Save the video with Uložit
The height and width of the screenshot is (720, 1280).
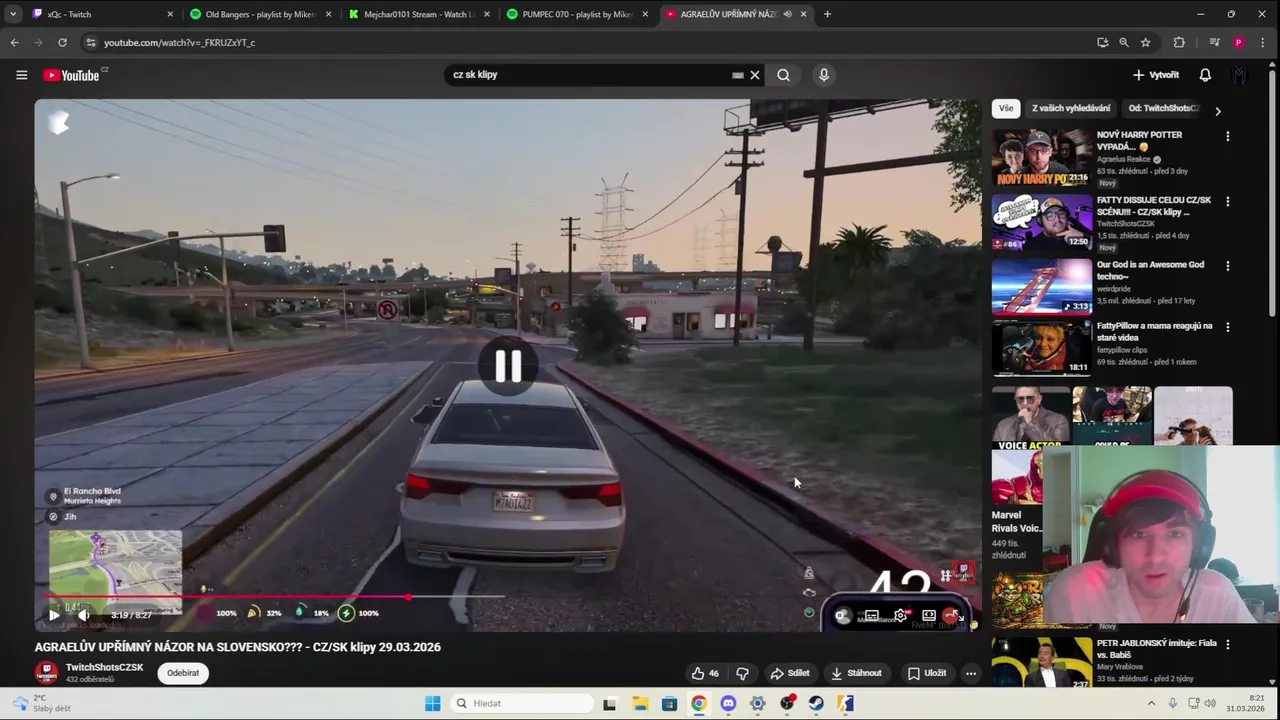[926, 673]
